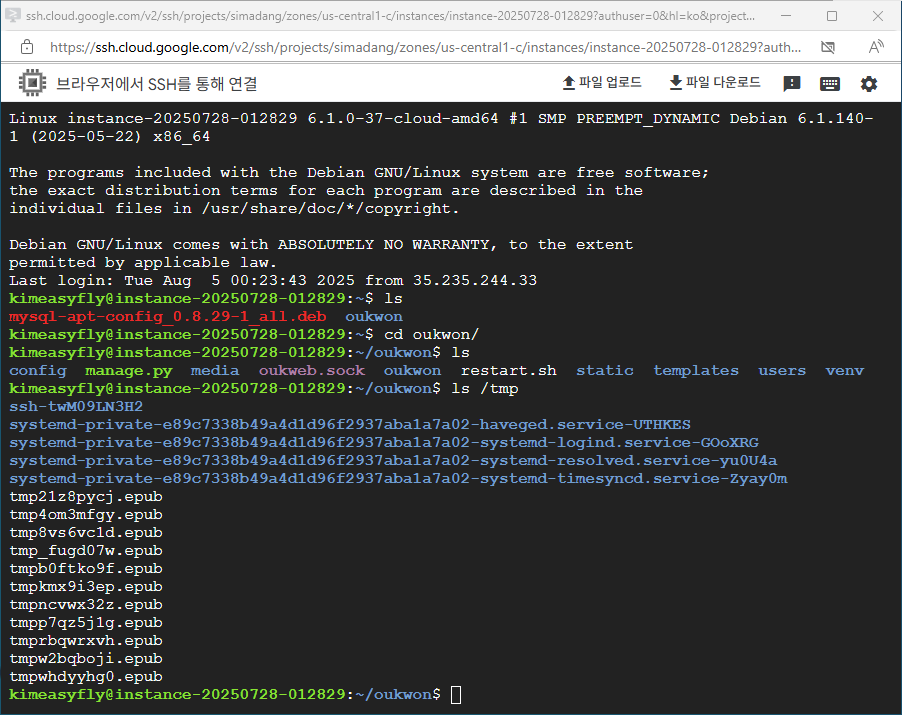Click the terminal cursor at the prompt
Image resolution: width=902 pixels, height=715 pixels.
click(x=456, y=695)
